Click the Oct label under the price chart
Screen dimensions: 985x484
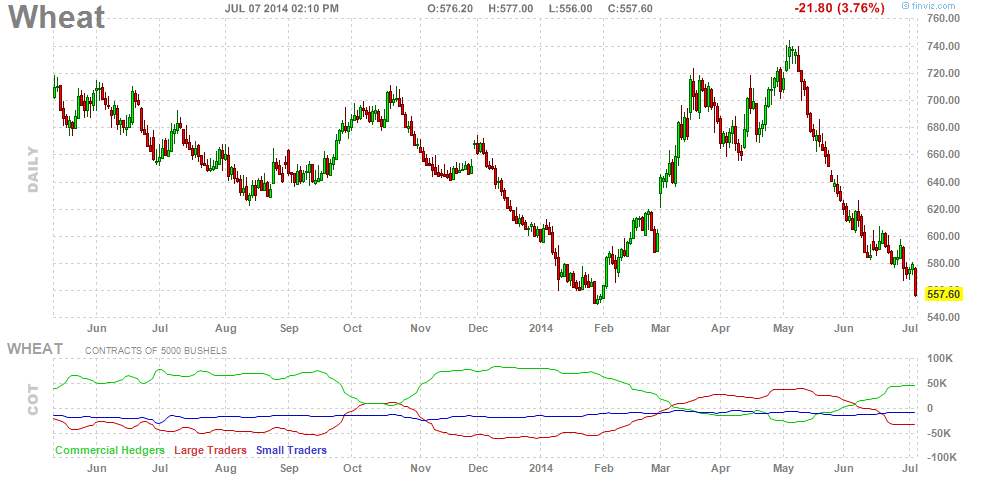coord(352,328)
